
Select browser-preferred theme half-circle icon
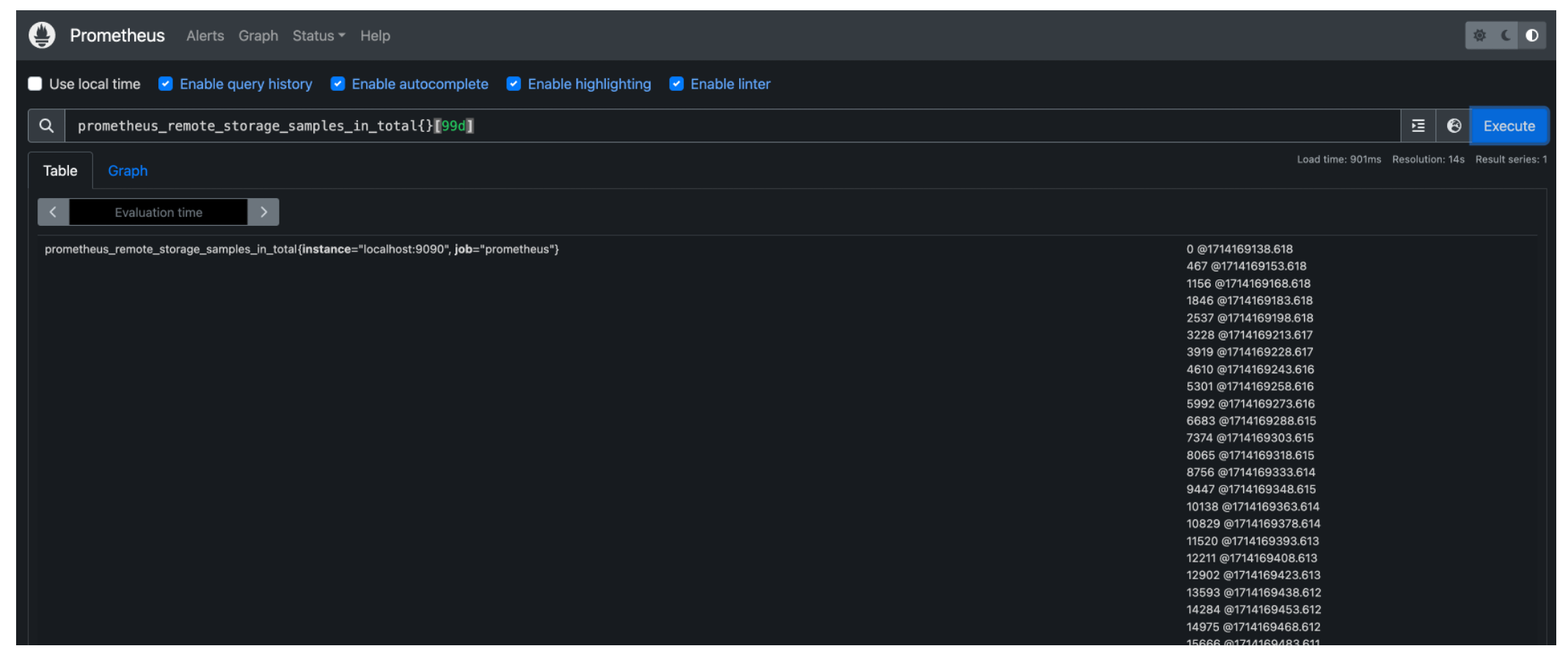click(x=1532, y=35)
